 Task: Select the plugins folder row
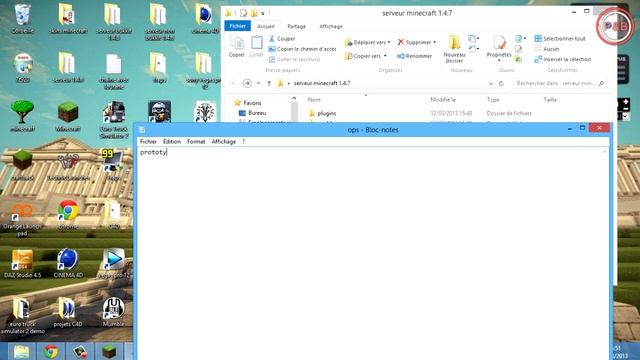[x=420, y=113]
